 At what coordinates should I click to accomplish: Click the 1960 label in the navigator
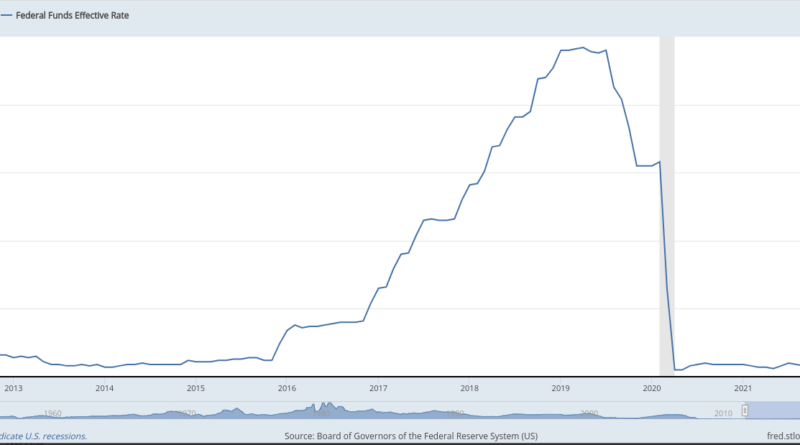coord(53,412)
